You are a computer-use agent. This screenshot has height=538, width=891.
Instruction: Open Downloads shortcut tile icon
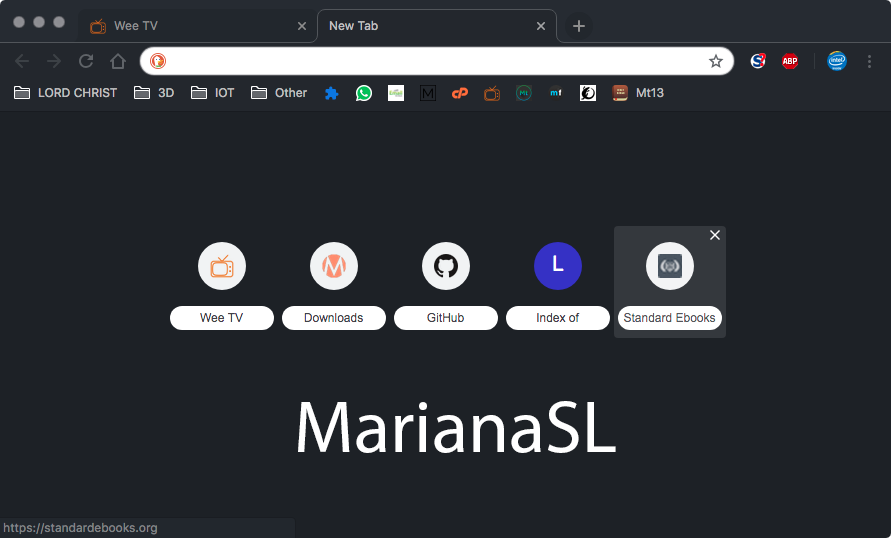point(334,266)
